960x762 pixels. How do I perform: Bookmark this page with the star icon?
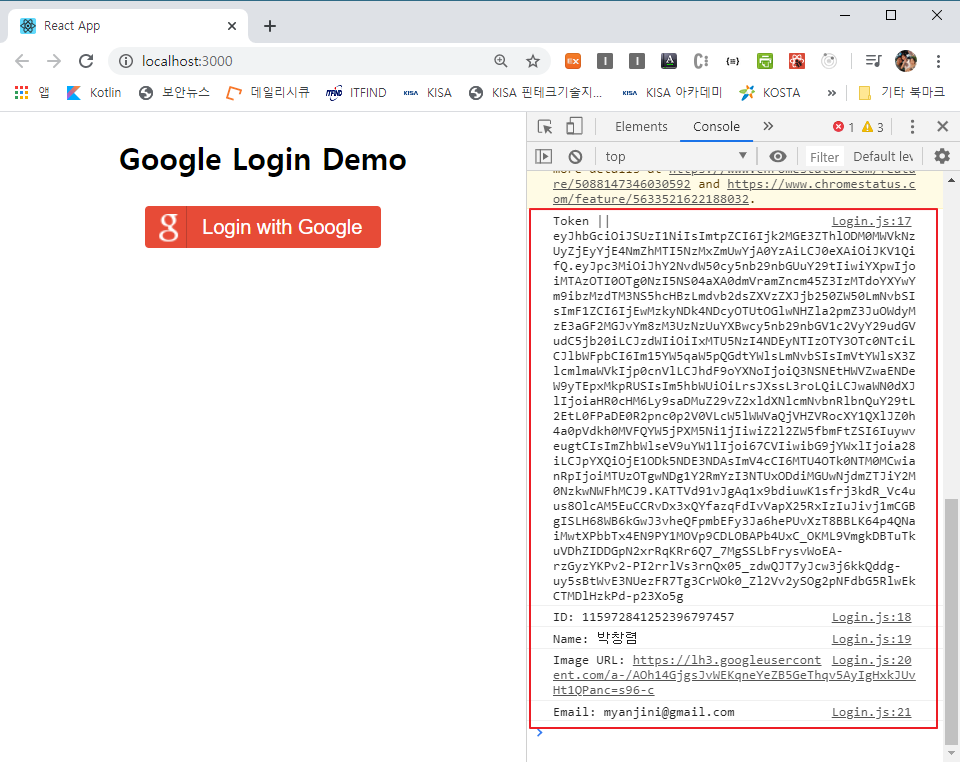pyautogui.click(x=533, y=61)
